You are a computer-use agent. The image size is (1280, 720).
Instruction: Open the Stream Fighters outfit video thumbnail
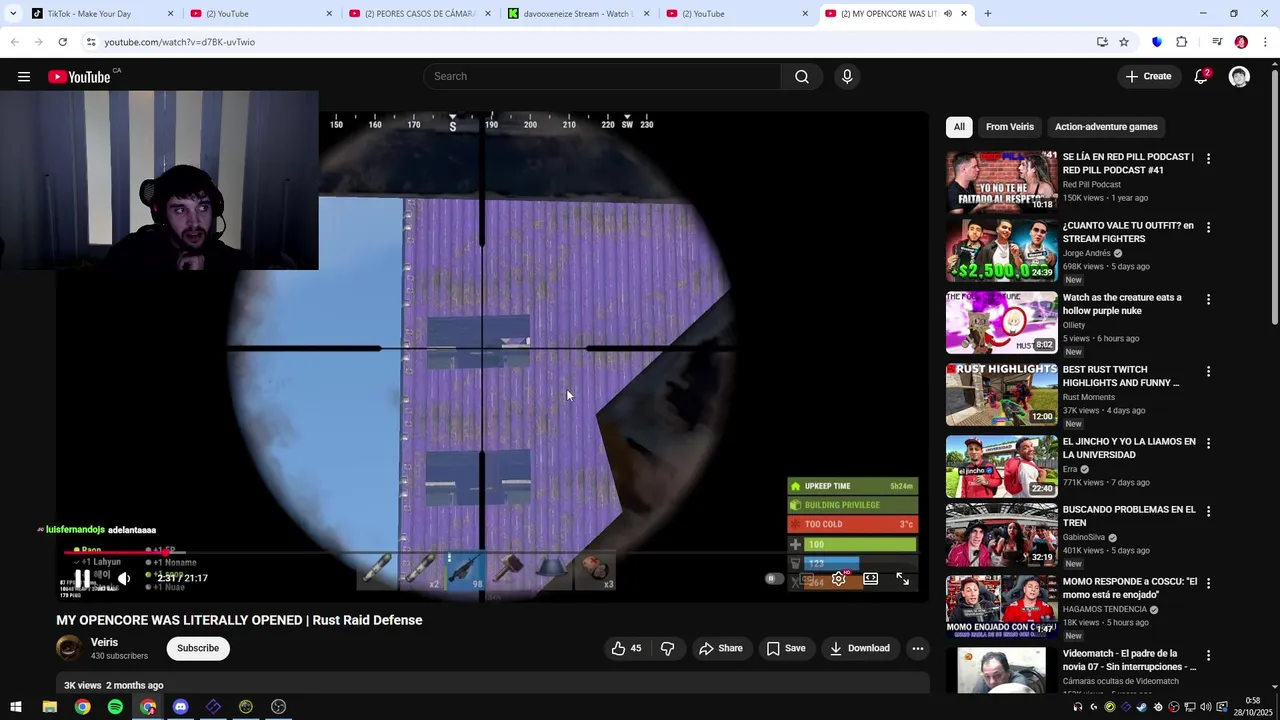click(1001, 250)
